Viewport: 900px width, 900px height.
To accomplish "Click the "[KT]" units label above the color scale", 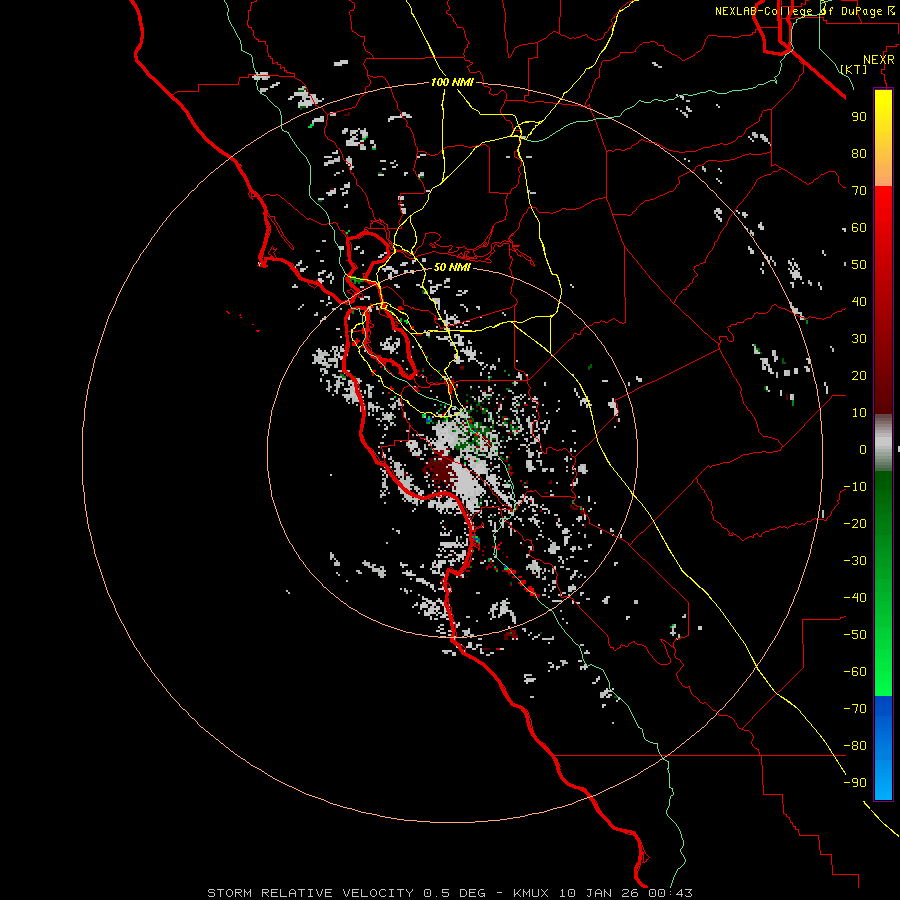I will pyautogui.click(x=854, y=69).
